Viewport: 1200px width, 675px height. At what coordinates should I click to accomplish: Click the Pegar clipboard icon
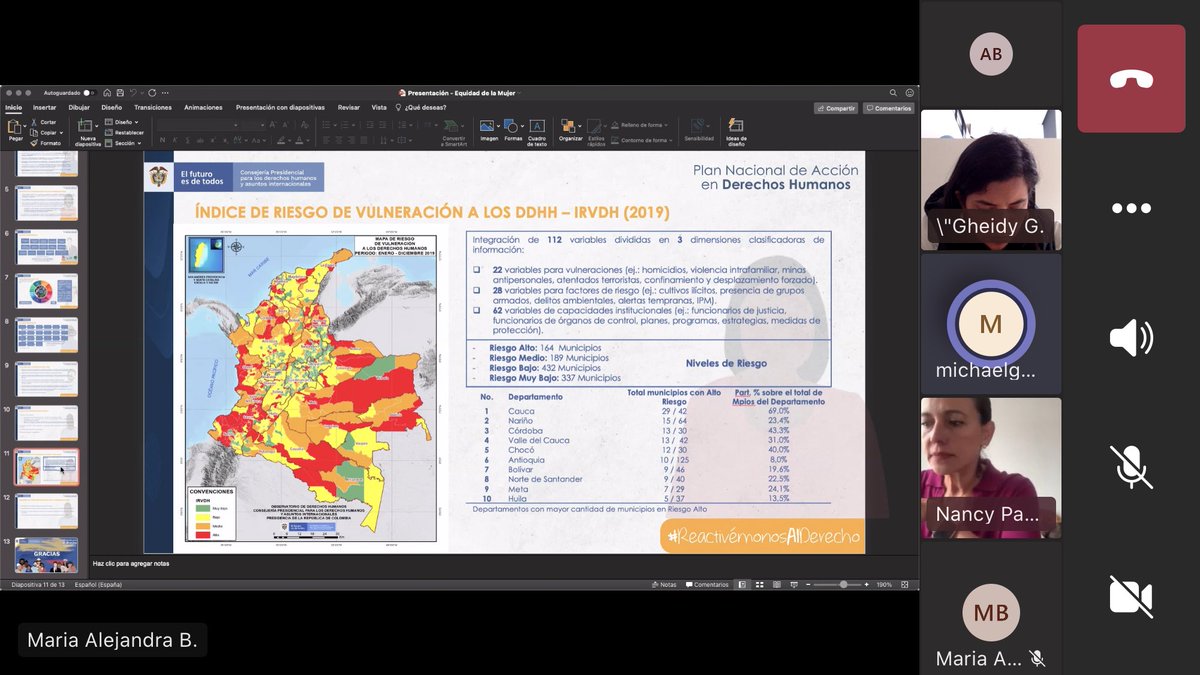(15, 127)
